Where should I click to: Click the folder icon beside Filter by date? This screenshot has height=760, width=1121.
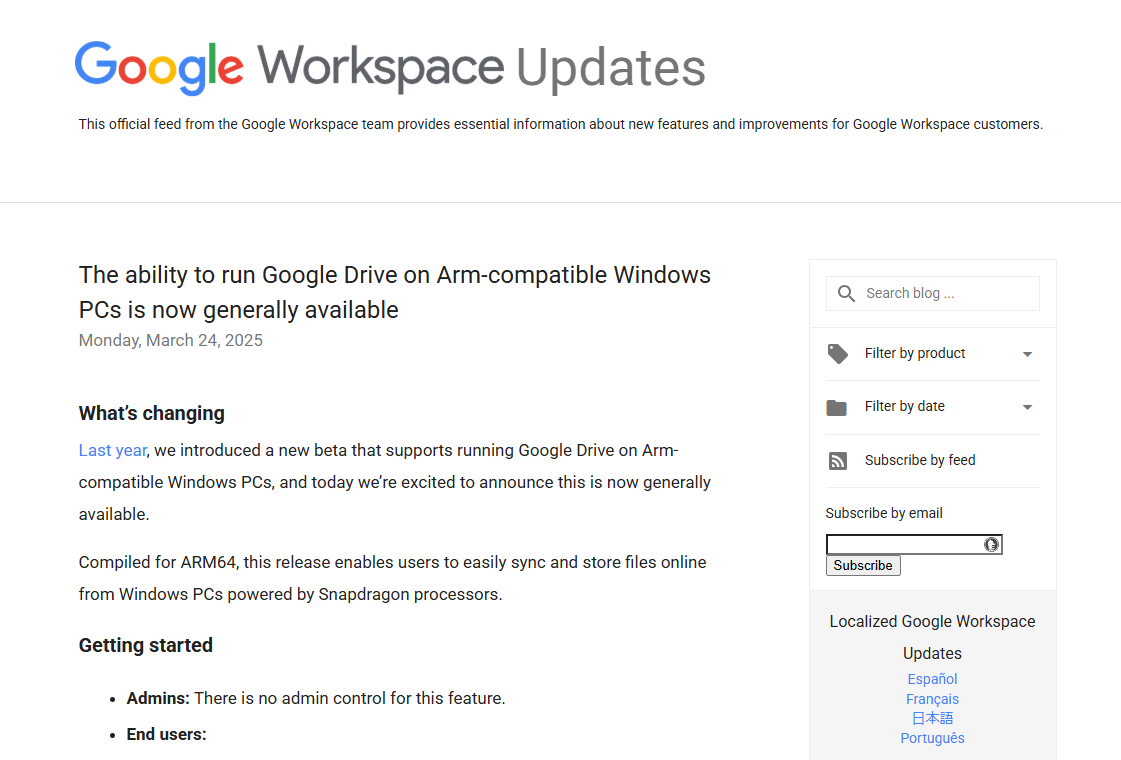coord(836,408)
